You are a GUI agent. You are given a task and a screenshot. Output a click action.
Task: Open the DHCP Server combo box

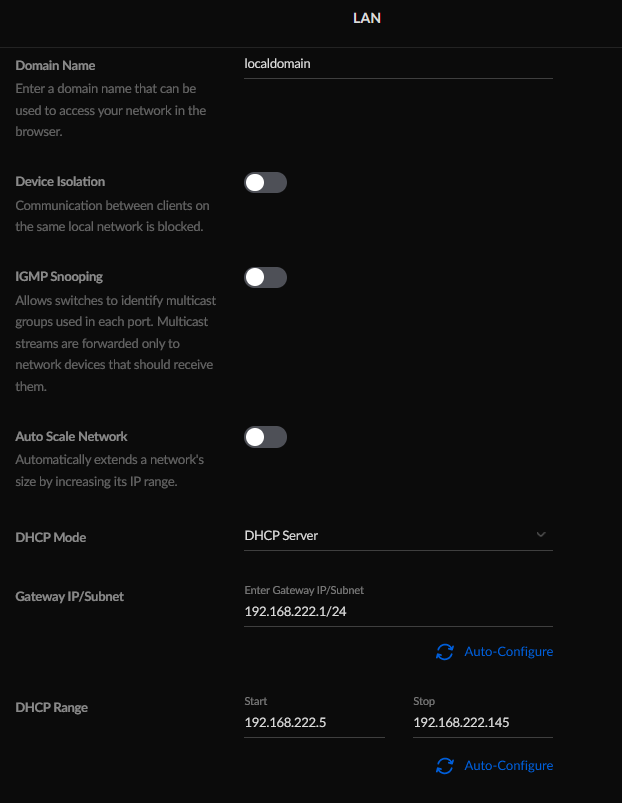tap(398, 536)
